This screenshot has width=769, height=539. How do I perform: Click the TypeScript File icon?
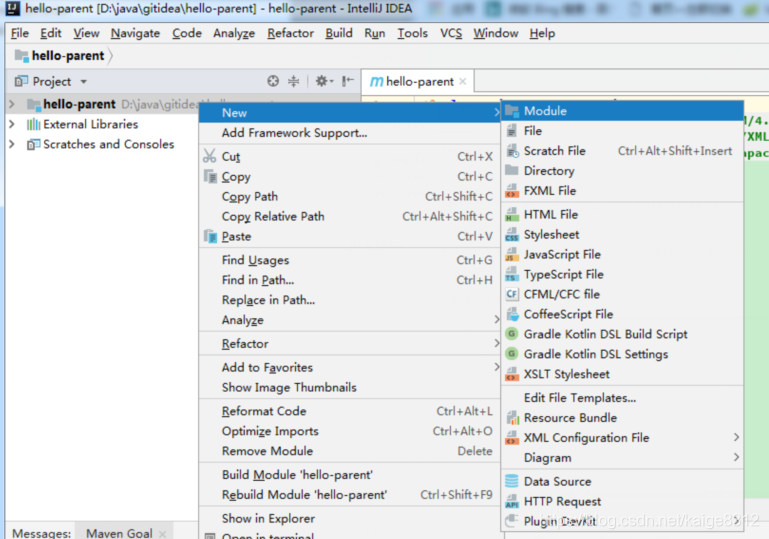[512, 275]
